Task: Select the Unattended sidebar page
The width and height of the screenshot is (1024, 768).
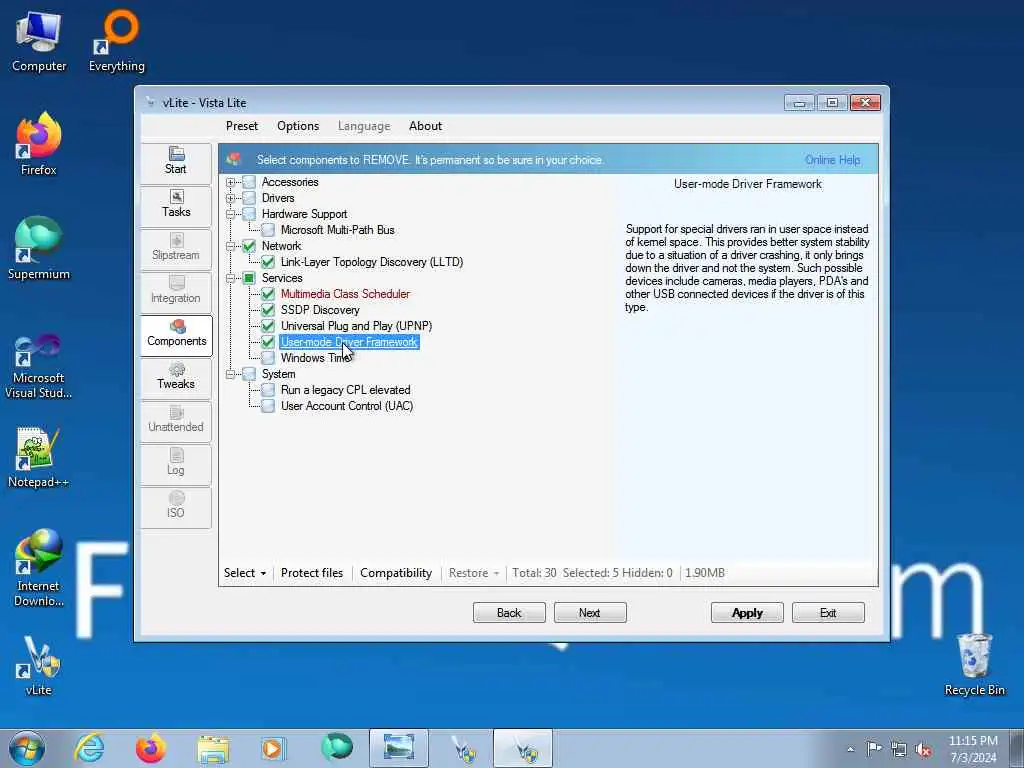Action: point(176,421)
